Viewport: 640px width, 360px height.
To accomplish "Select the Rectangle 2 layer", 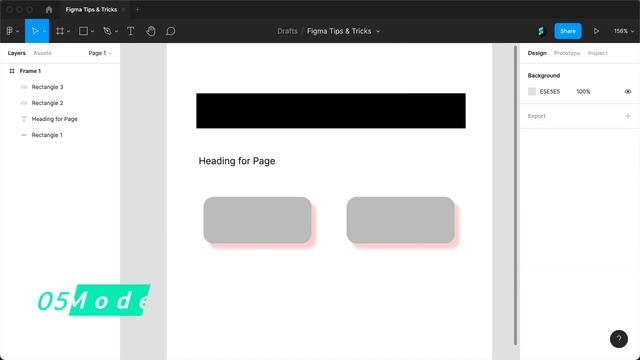I will [47, 103].
